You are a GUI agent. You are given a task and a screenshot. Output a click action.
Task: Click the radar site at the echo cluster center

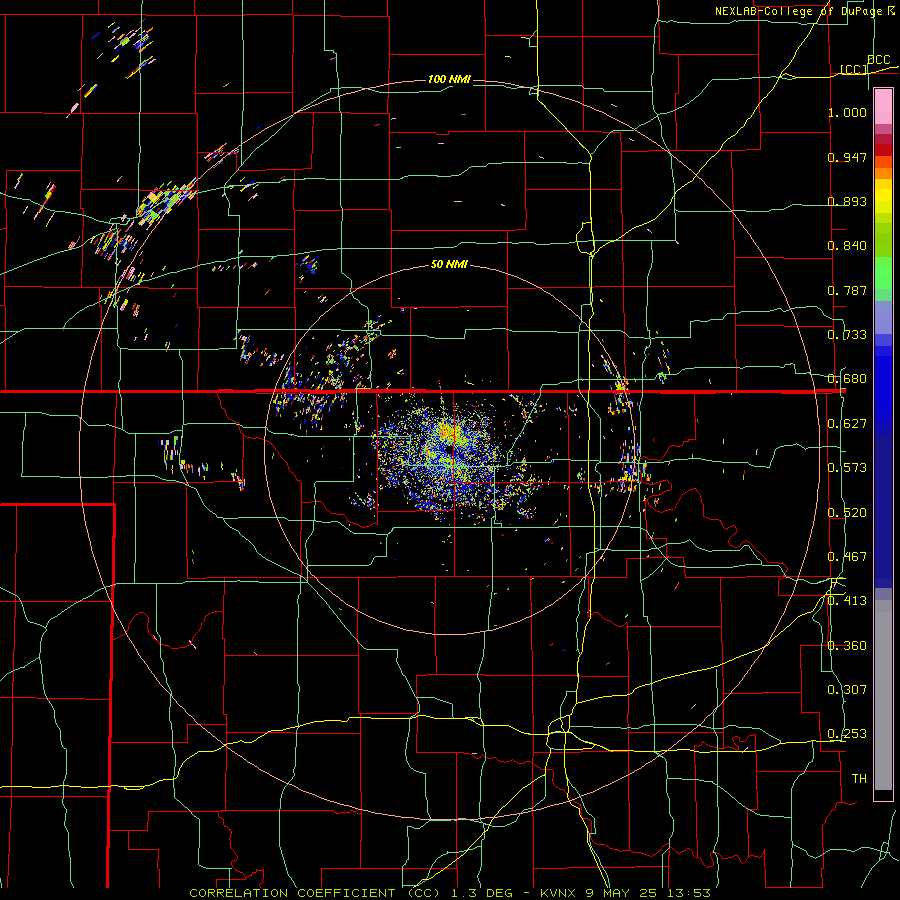pyautogui.click(x=449, y=449)
